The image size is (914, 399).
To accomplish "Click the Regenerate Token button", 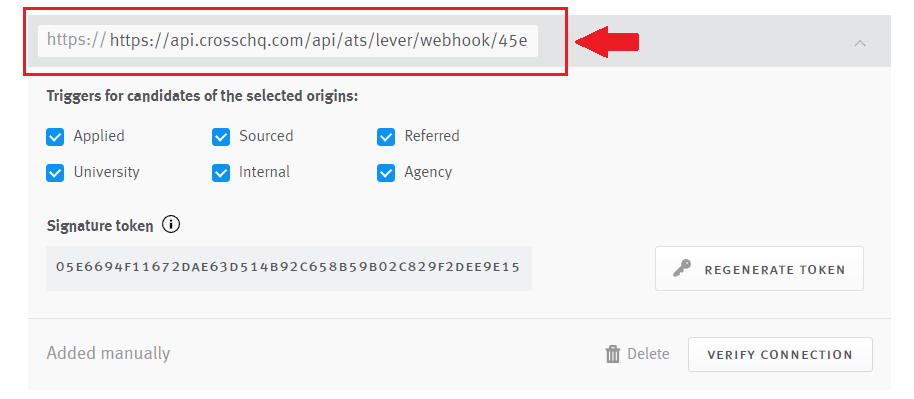I will tap(759, 268).
